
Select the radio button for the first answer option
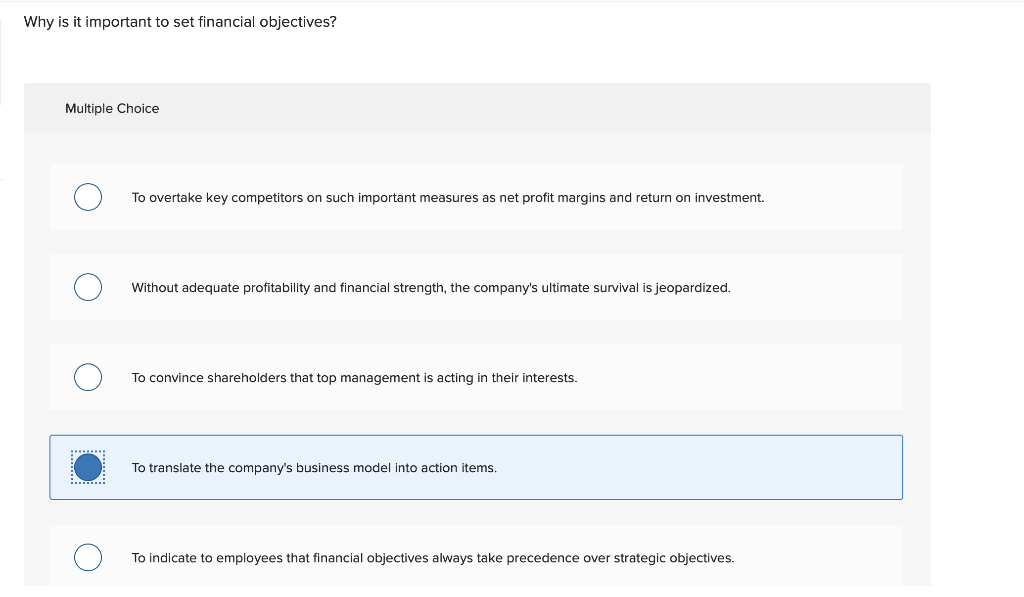[x=88, y=197]
